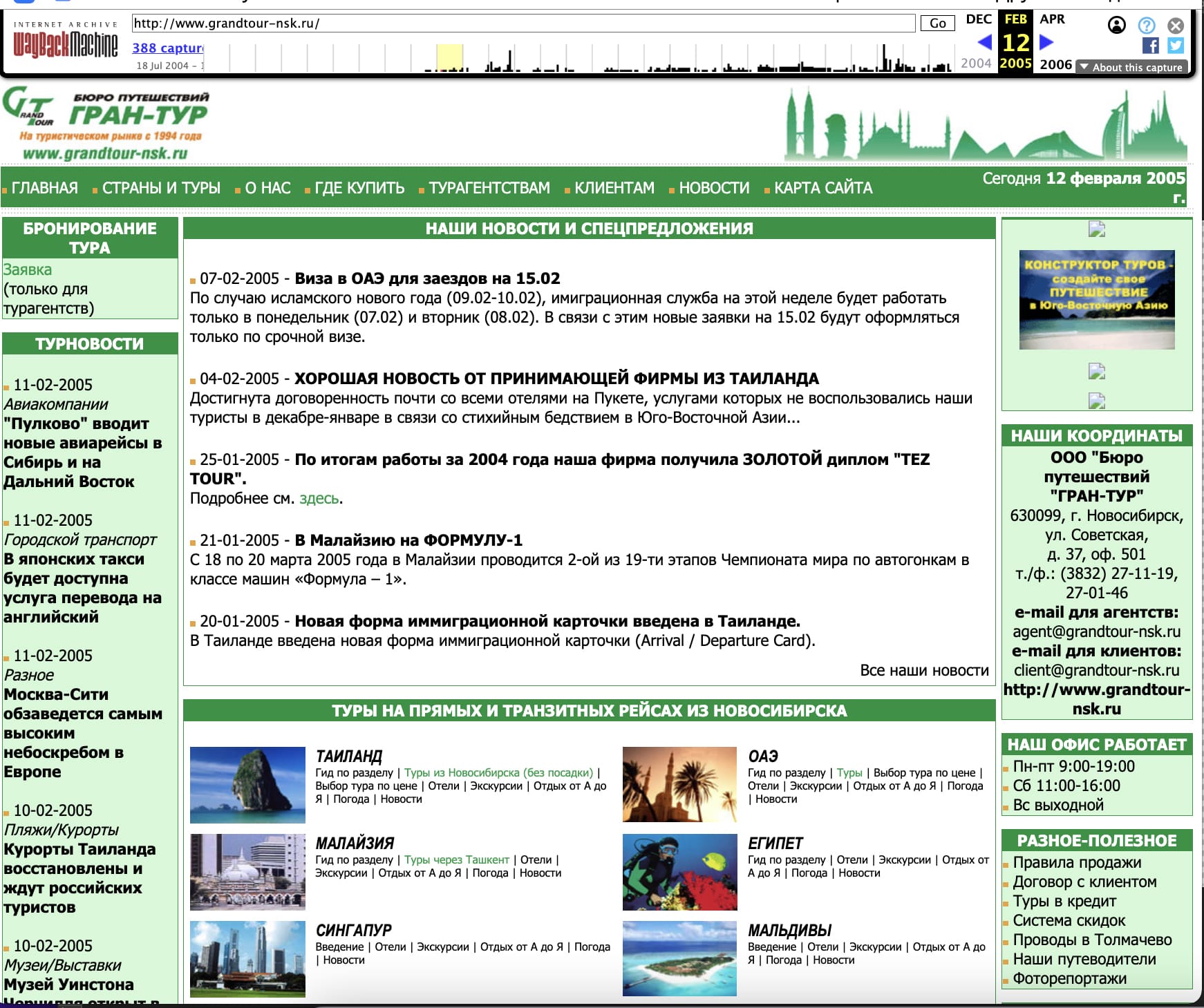Screen dimensions: 1204x1008
Task: Select APR month in Wayback navigator
Action: click(x=1052, y=19)
